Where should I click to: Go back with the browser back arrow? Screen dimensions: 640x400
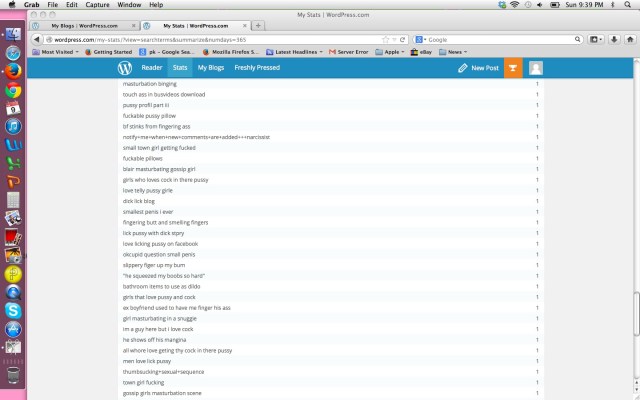click(x=37, y=40)
